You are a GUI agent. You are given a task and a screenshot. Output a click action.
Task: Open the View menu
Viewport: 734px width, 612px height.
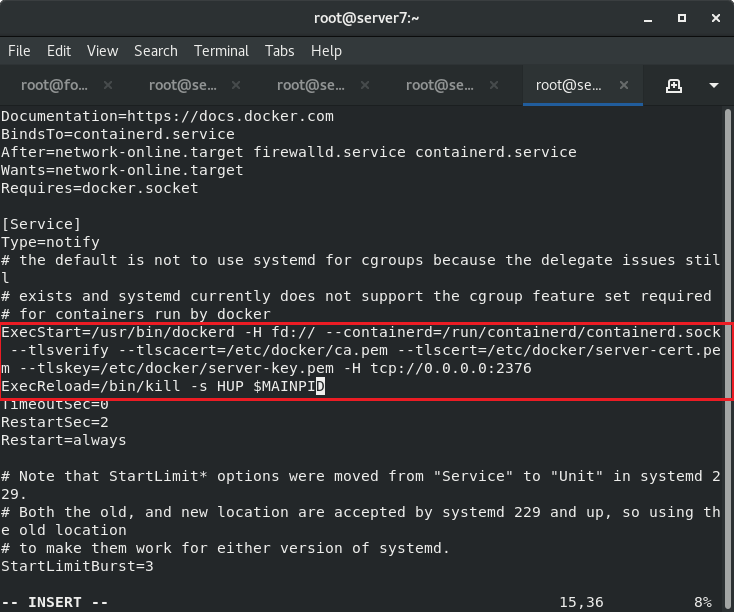pyautogui.click(x=103, y=51)
